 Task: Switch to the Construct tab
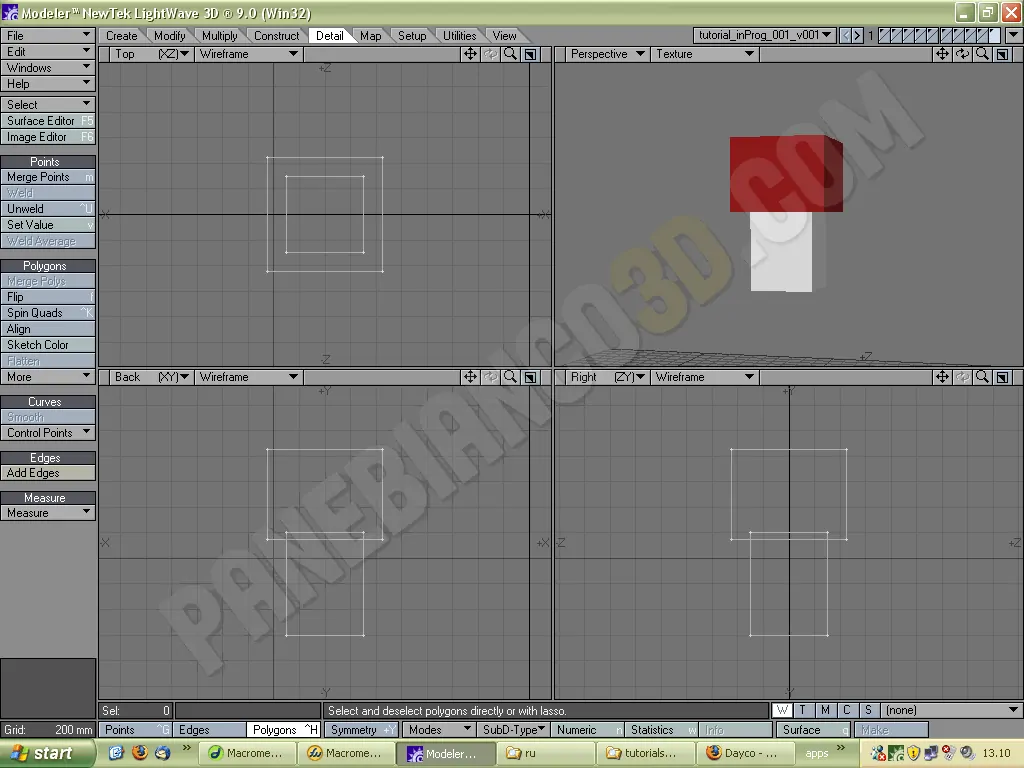click(277, 36)
